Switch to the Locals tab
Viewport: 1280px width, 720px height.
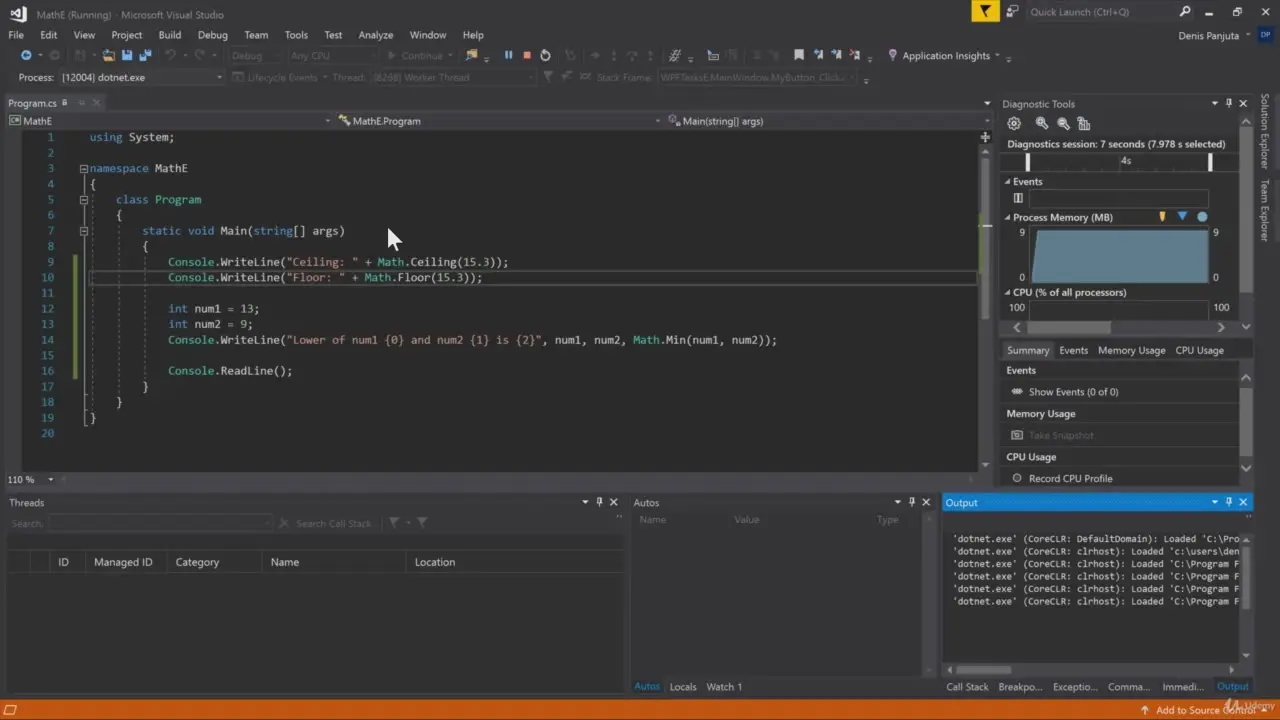tap(683, 687)
